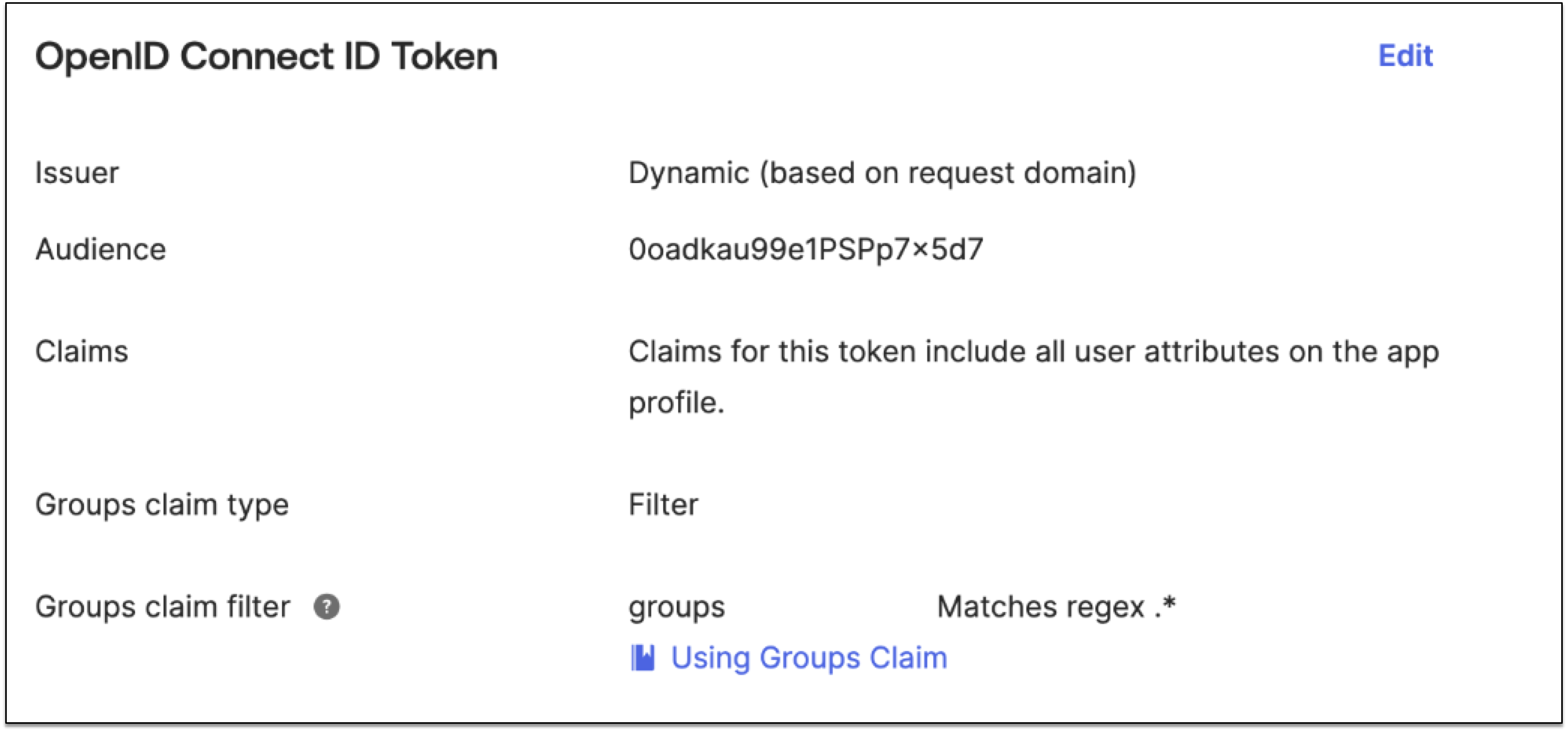Click the Issuer value Dynamic text
Image resolution: width=1568 pixels, height=732 pixels.
[x=882, y=172]
